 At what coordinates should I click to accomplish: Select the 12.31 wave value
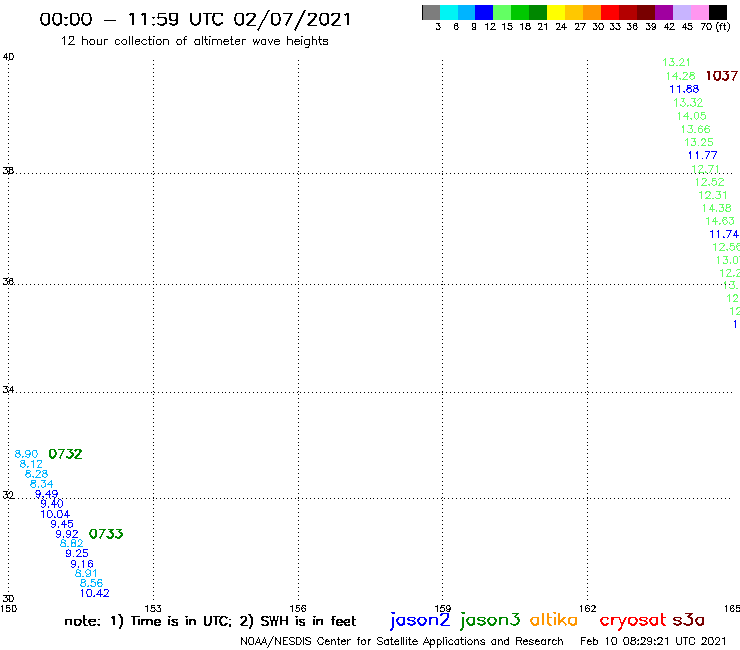click(713, 195)
